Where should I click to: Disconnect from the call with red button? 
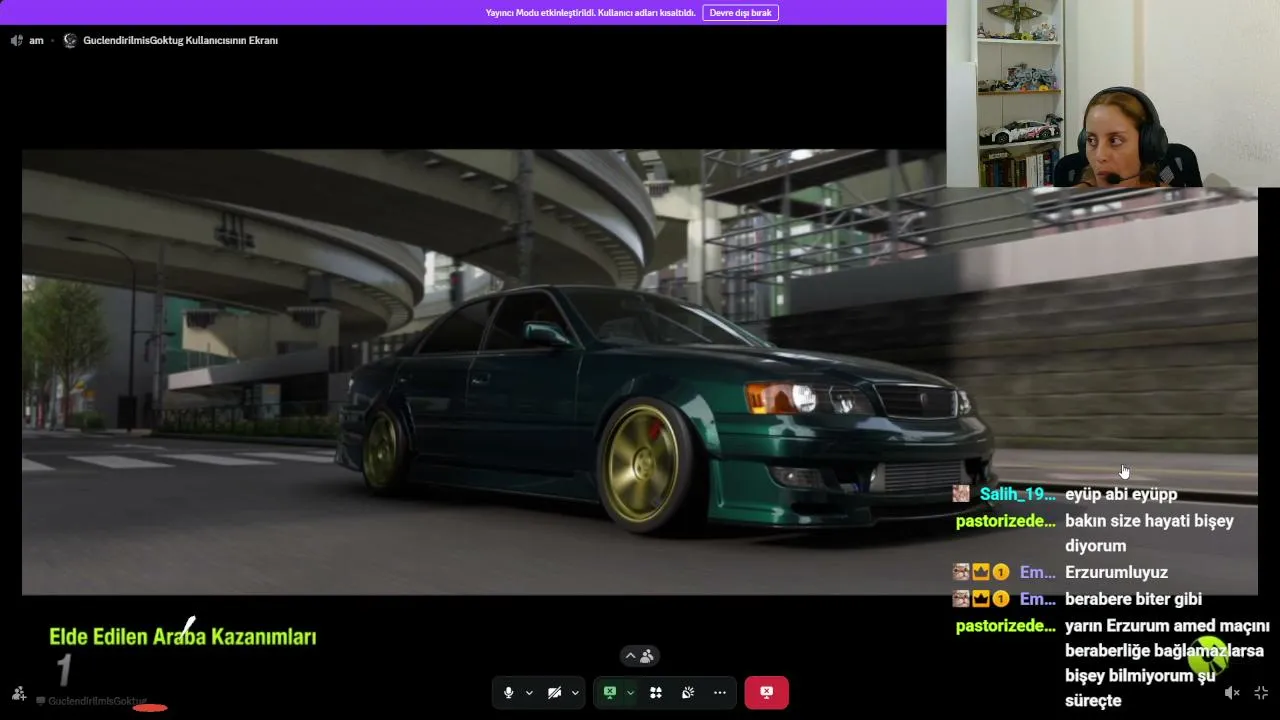pos(766,692)
